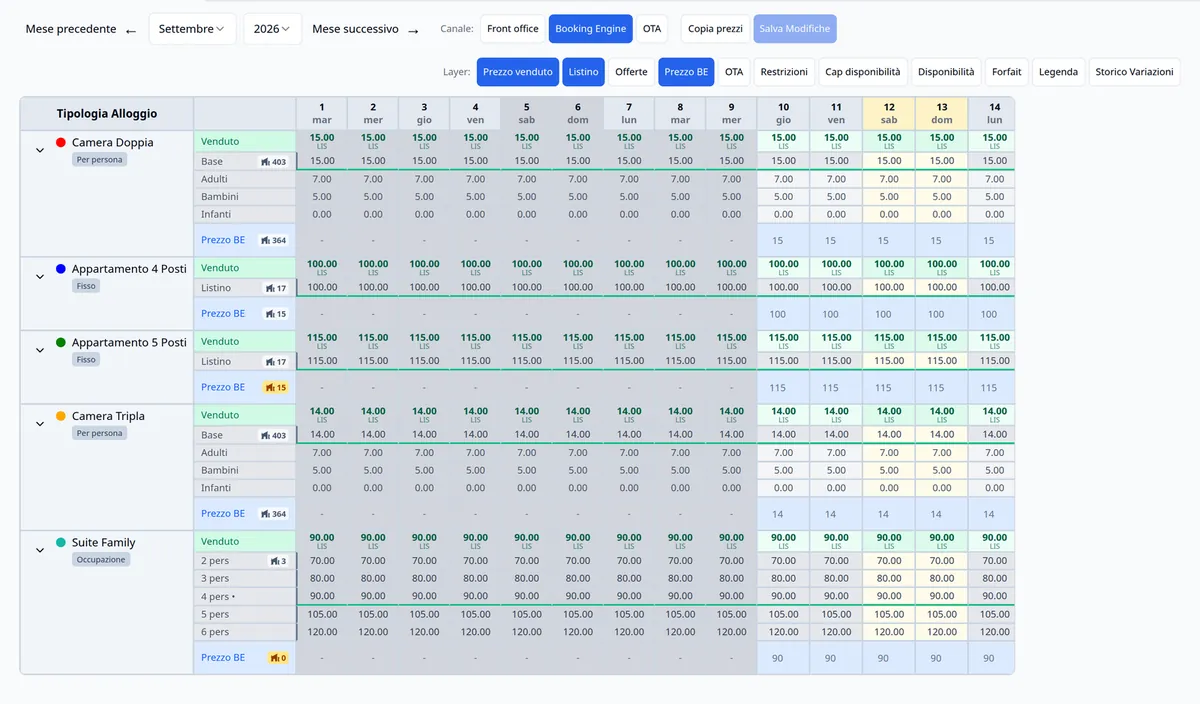The image size is (1200, 704).
Task: Click the right arrow for Mese successivo
Action: click(x=413, y=30)
